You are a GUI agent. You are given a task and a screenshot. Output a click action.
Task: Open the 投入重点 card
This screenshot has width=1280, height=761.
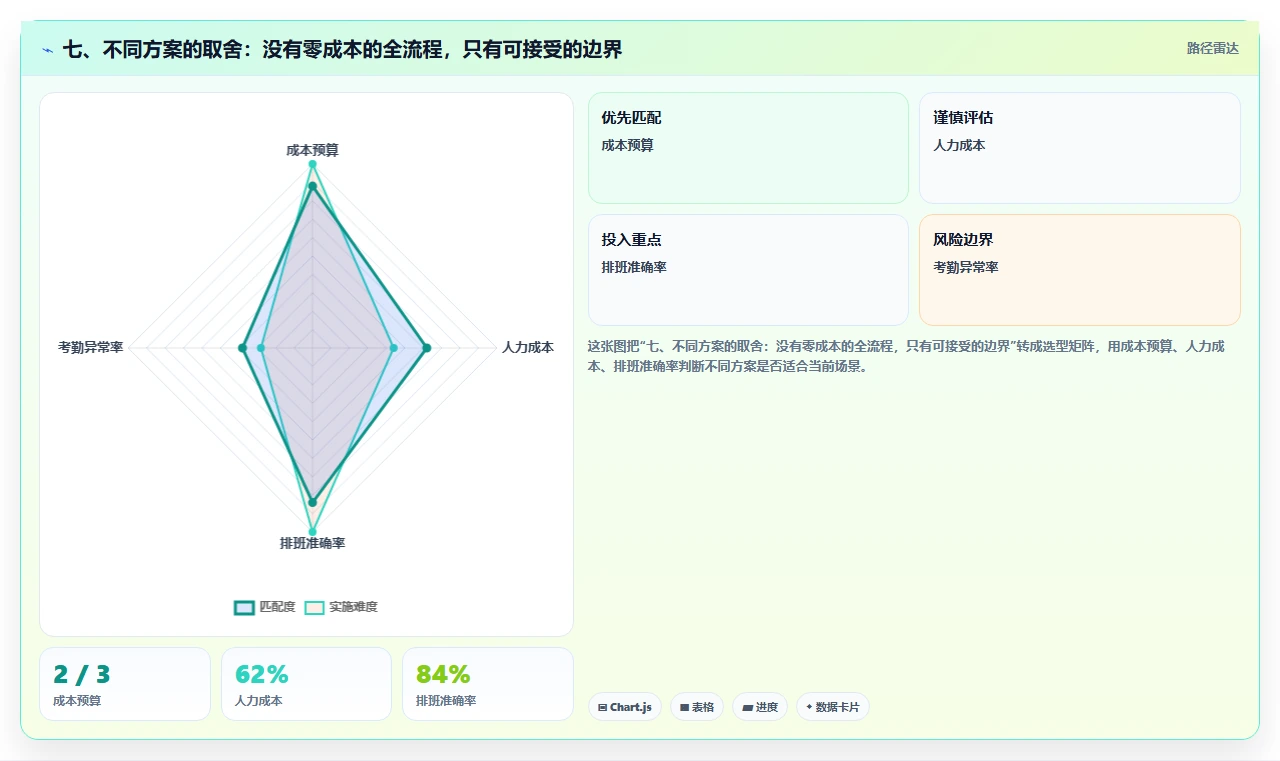748,270
